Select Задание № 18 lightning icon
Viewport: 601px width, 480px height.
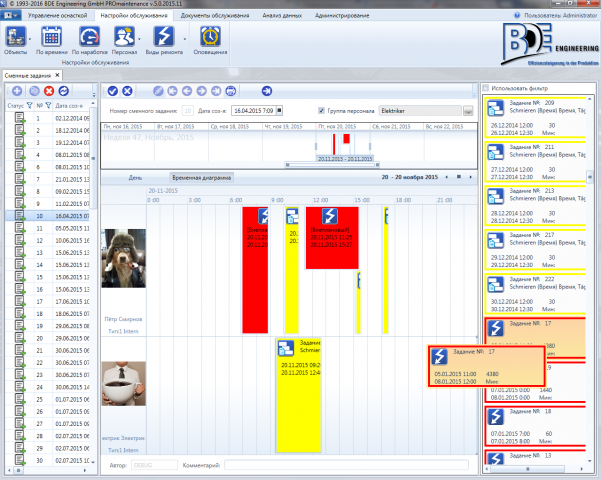point(496,417)
